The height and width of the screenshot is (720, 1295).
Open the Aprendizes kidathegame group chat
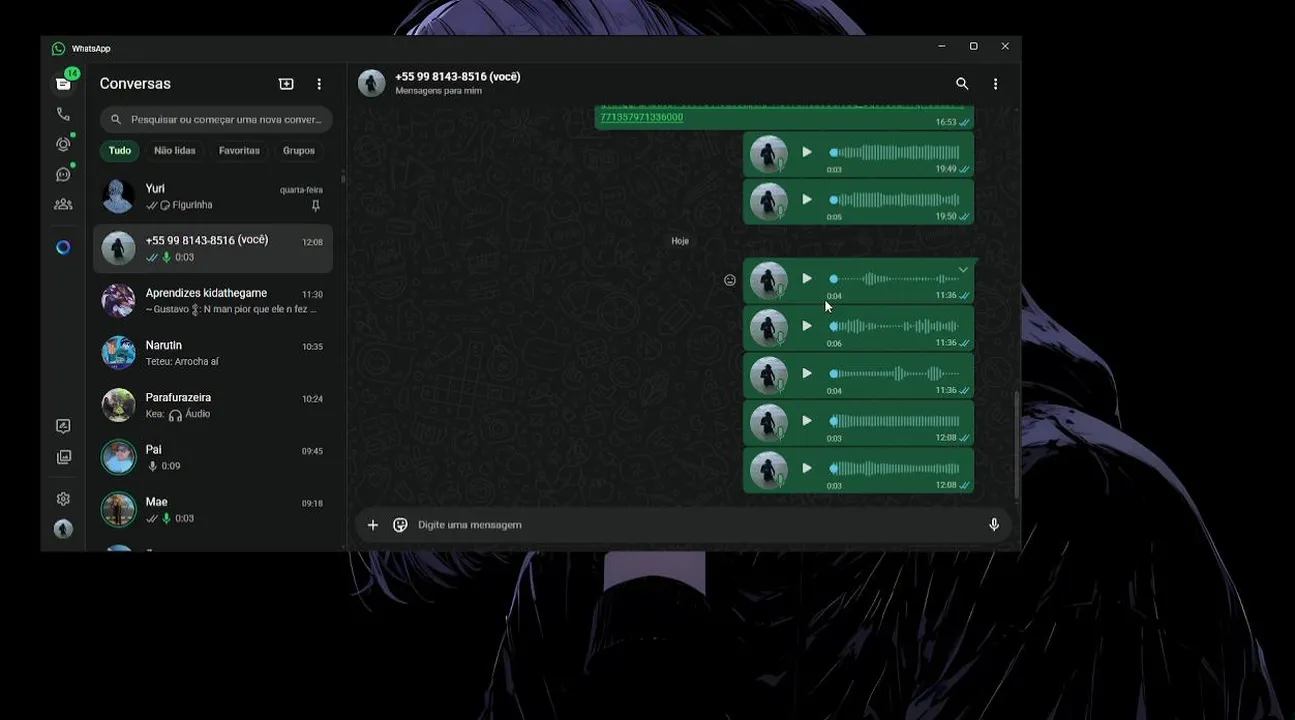point(213,300)
